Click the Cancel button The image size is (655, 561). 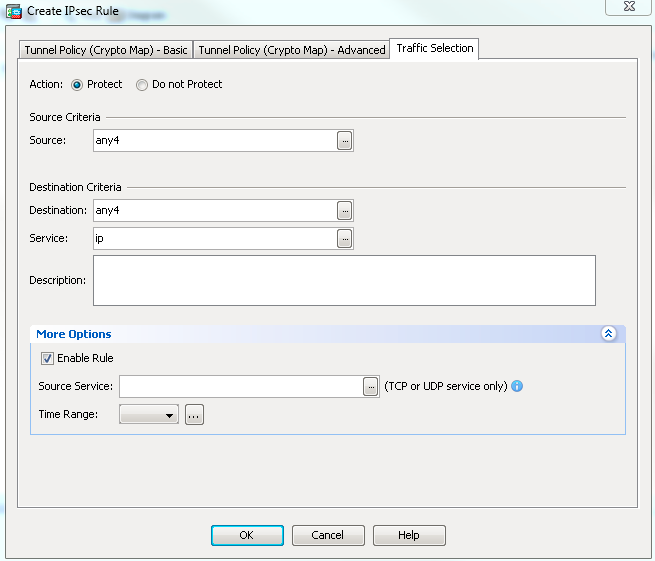[328, 535]
